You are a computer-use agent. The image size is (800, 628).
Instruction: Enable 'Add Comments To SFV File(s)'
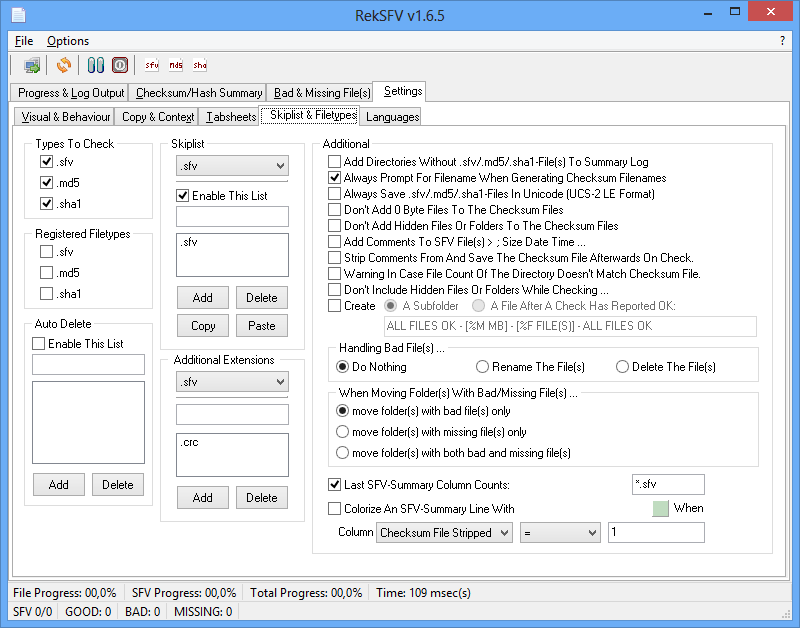coord(334,242)
